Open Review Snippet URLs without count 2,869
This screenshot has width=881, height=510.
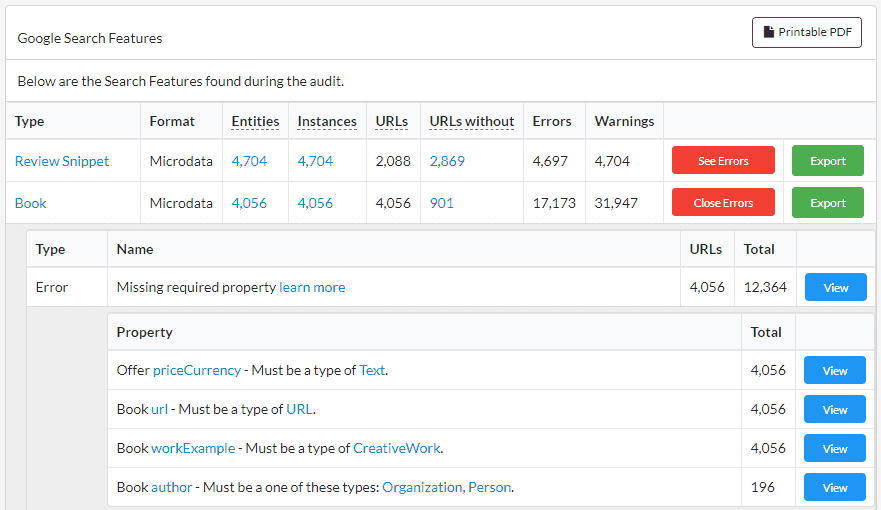(447, 161)
